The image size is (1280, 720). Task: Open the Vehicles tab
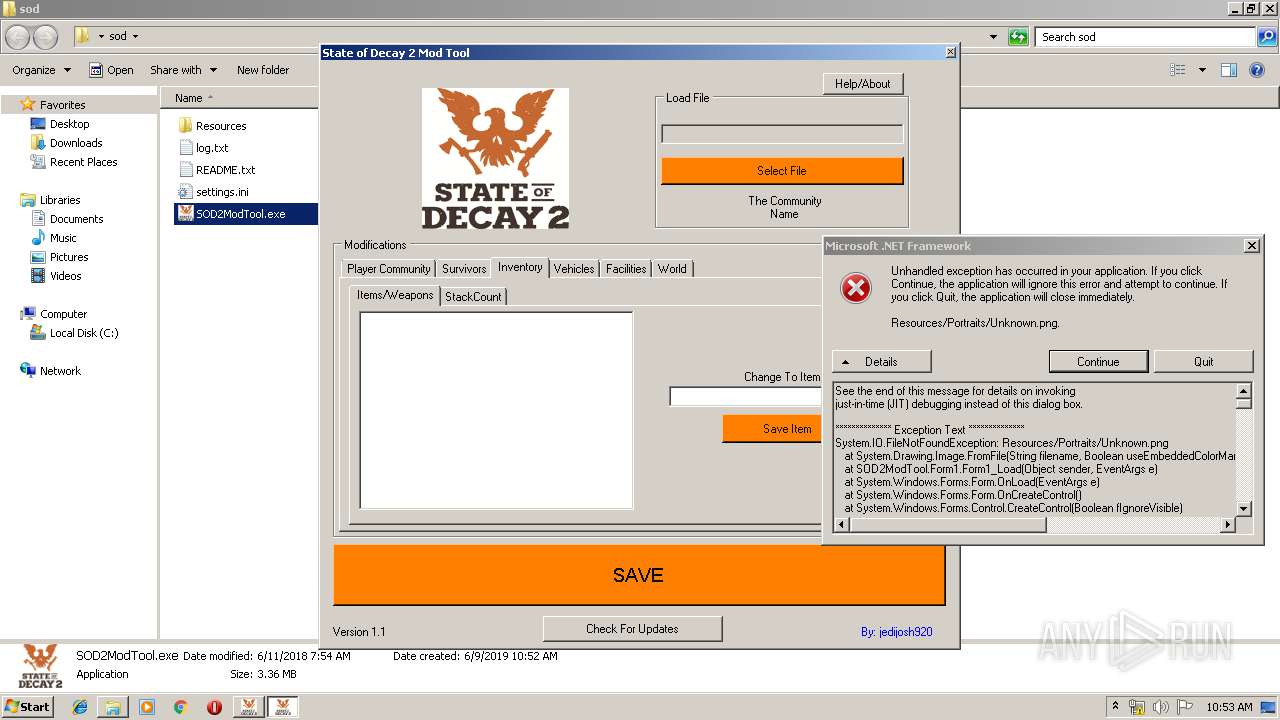click(574, 269)
